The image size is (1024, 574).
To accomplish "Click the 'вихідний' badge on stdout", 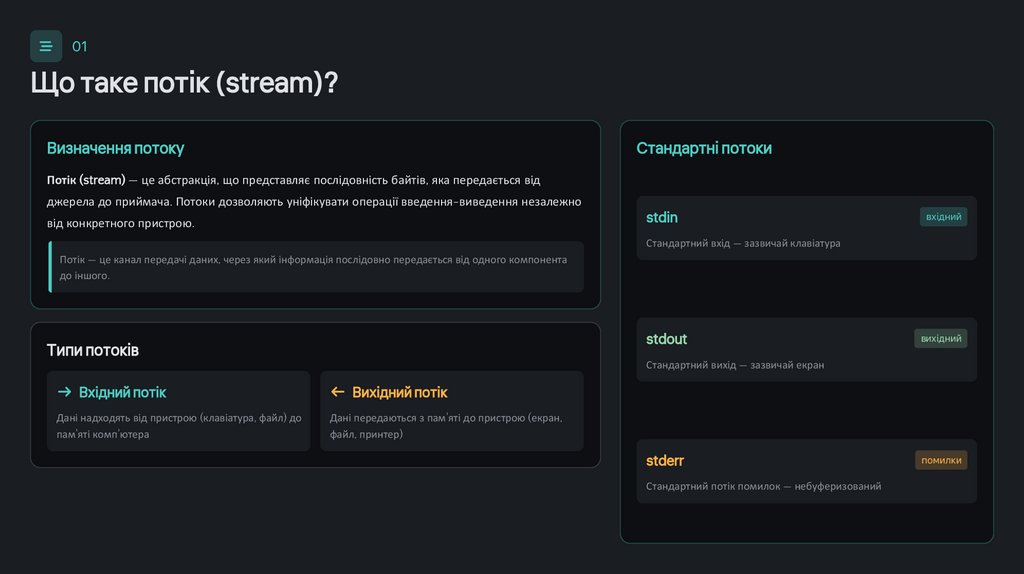I will click(x=940, y=339).
